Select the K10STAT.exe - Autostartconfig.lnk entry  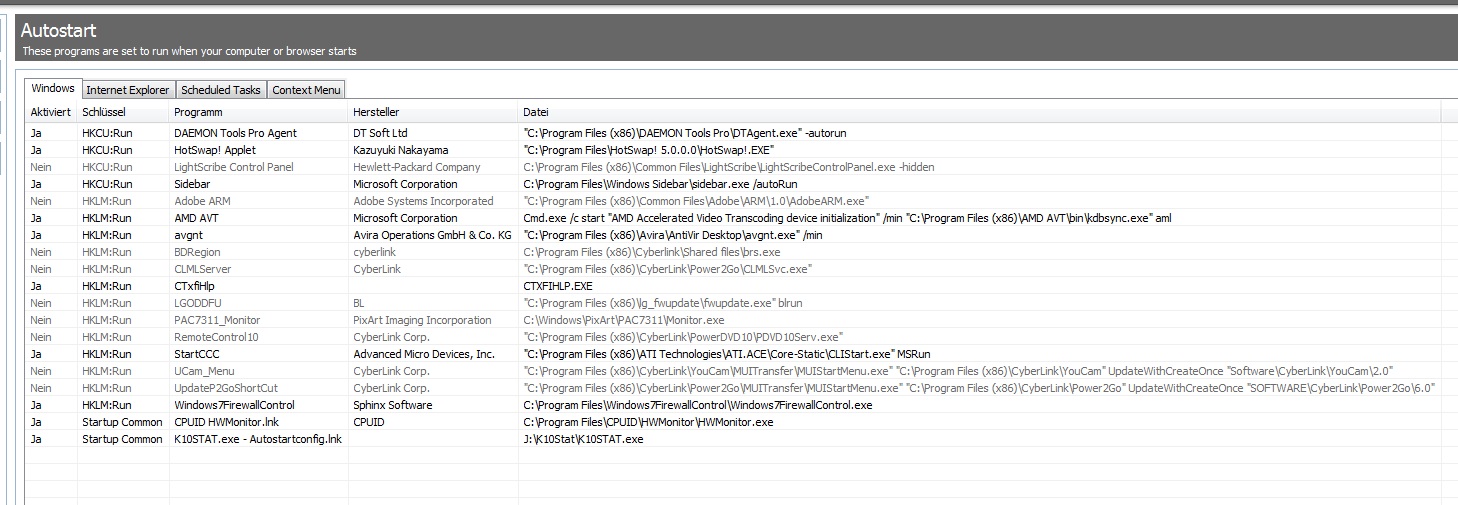[x=258, y=439]
